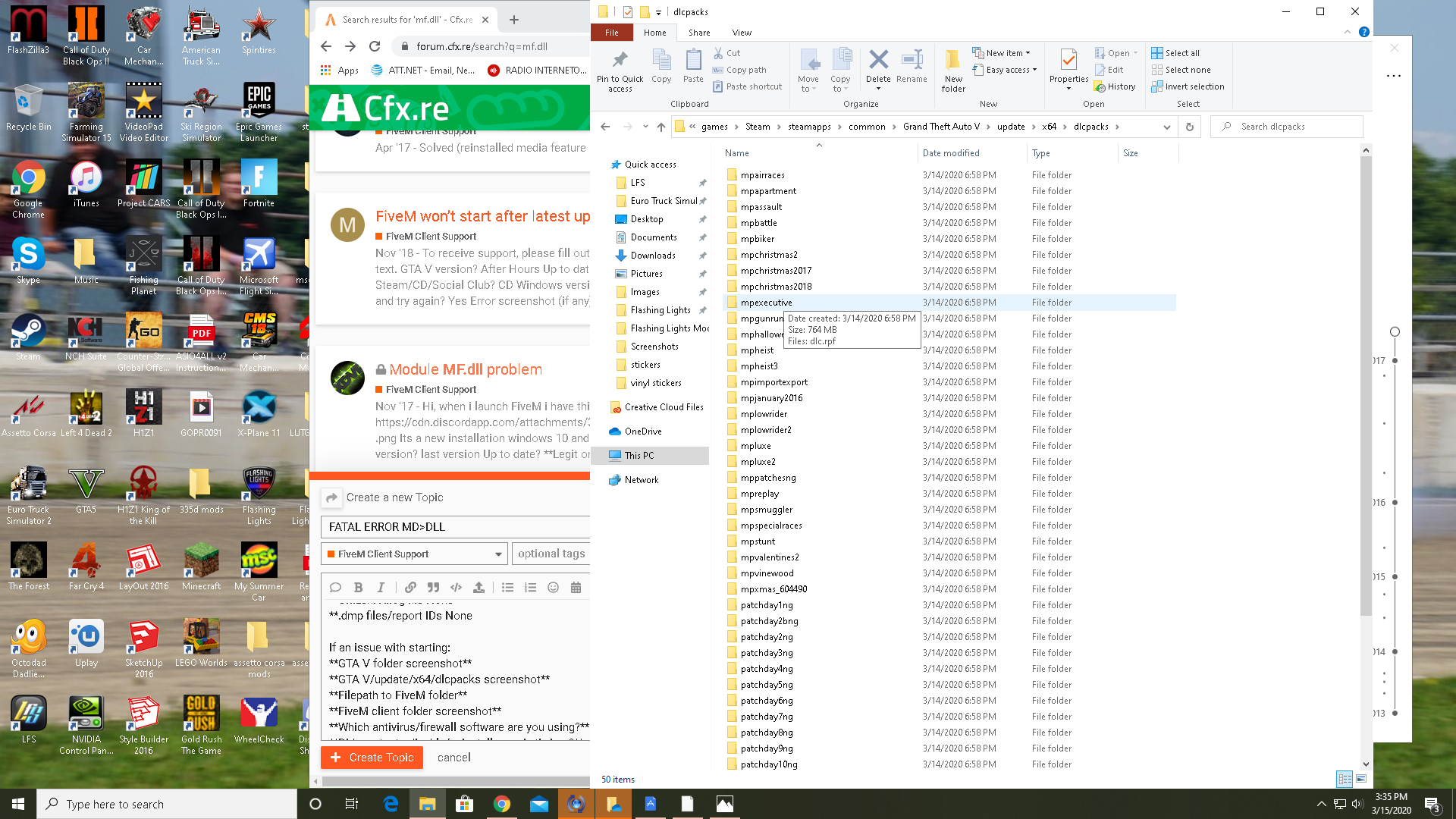Click the Create Topic button
The height and width of the screenshot is (819, 1456).
pos(372,758)
